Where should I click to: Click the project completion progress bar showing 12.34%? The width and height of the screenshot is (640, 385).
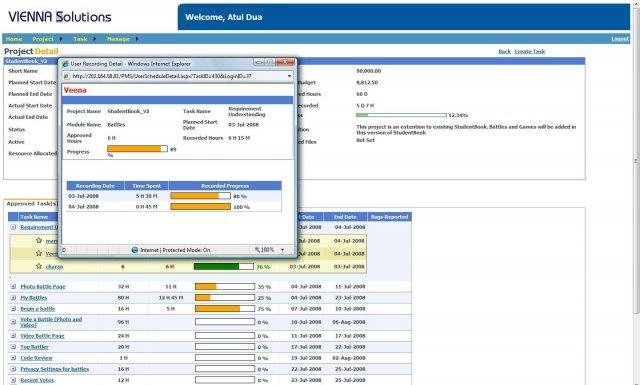click(401, 115)
